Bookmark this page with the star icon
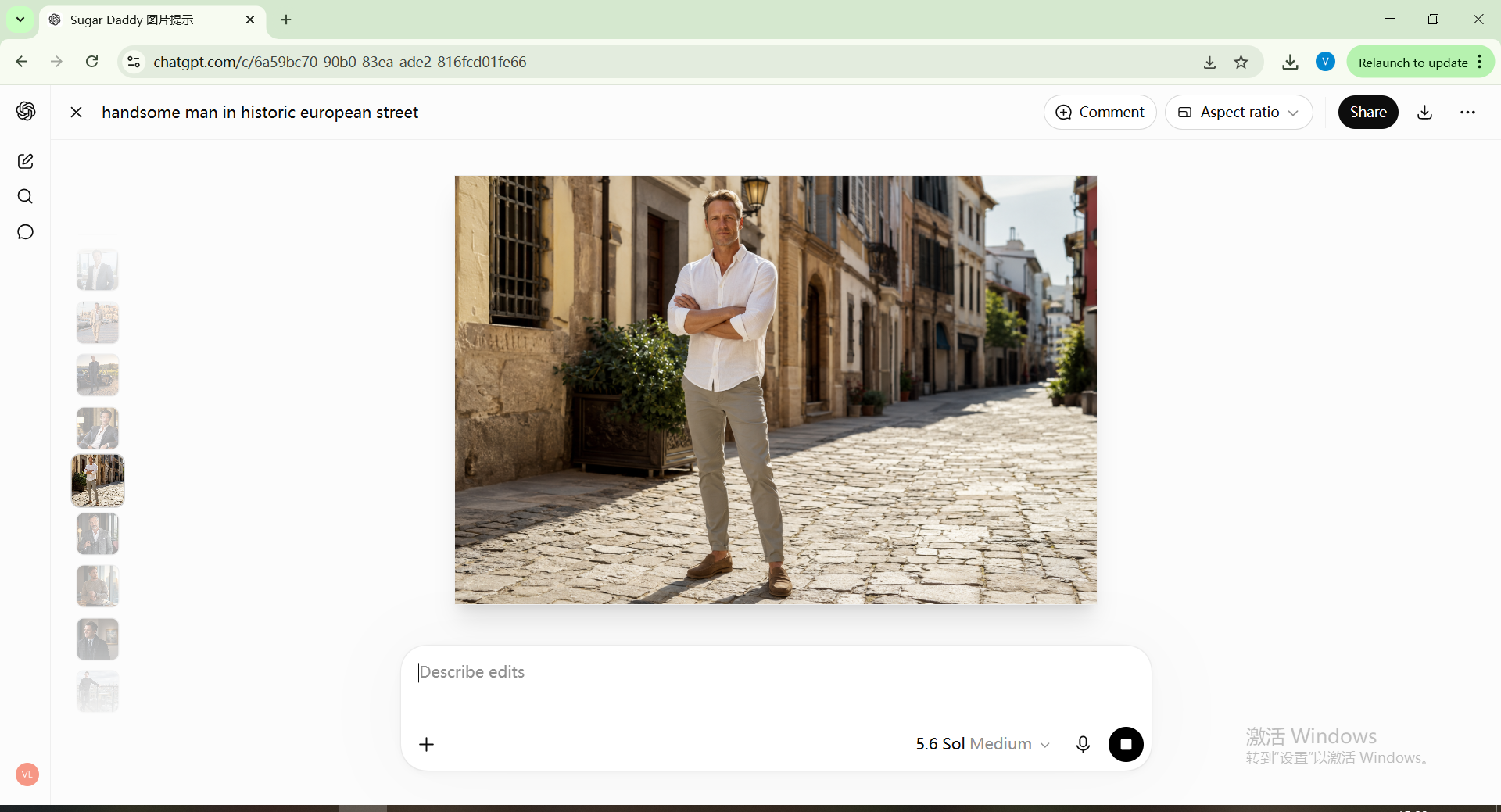This screenshot has width=1501, height=812. click(x=1241, y=63)
